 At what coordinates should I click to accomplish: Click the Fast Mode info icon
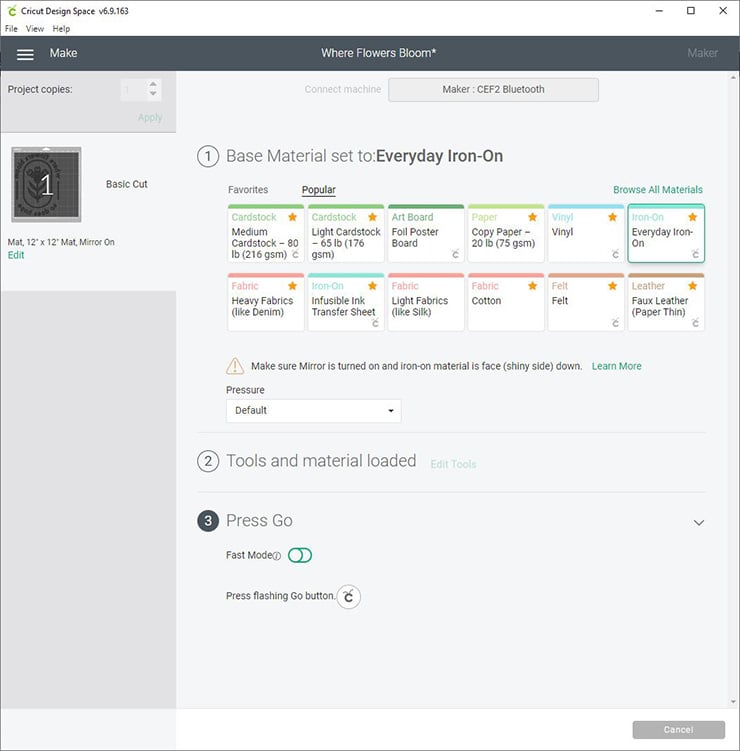tap(277, 556)
